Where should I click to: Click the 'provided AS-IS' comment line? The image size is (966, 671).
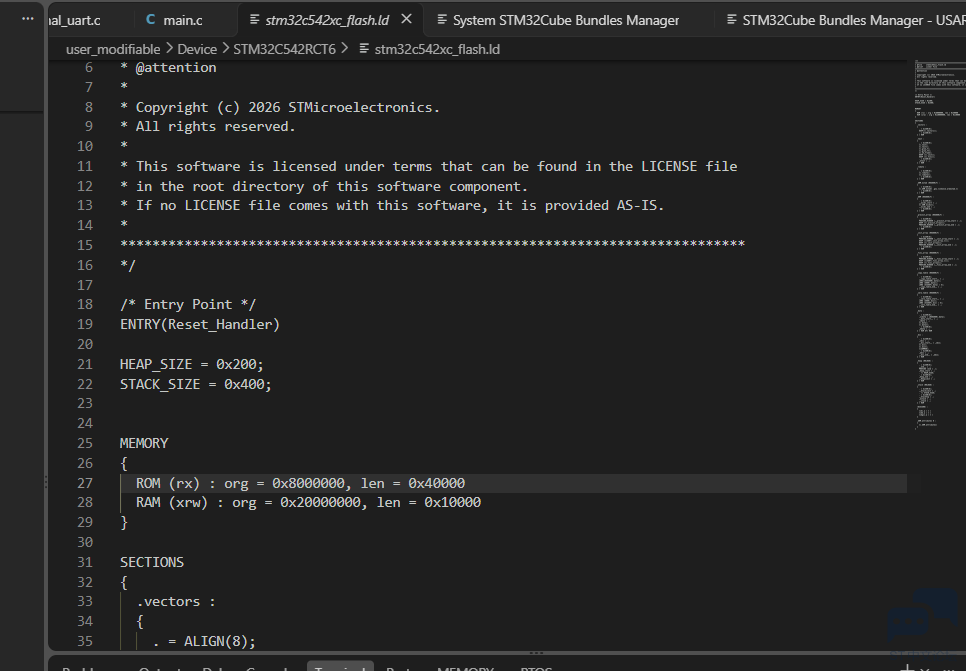392,205
